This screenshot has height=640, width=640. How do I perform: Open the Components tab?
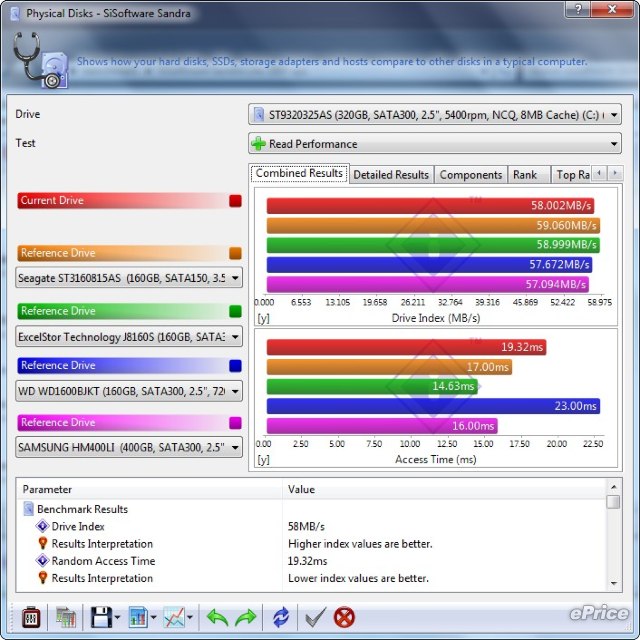(470, 175)
